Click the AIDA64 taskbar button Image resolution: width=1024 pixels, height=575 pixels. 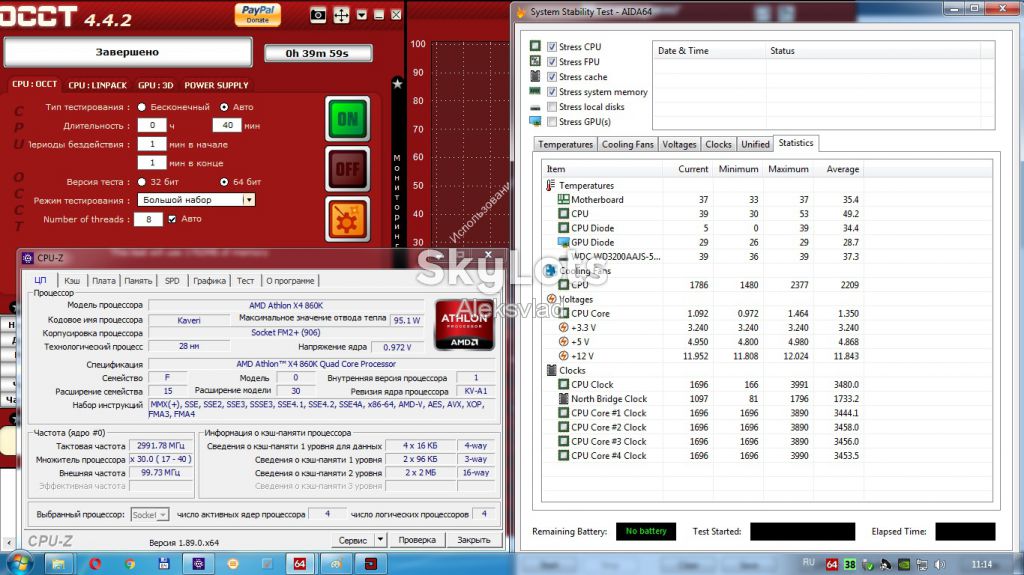299,563
